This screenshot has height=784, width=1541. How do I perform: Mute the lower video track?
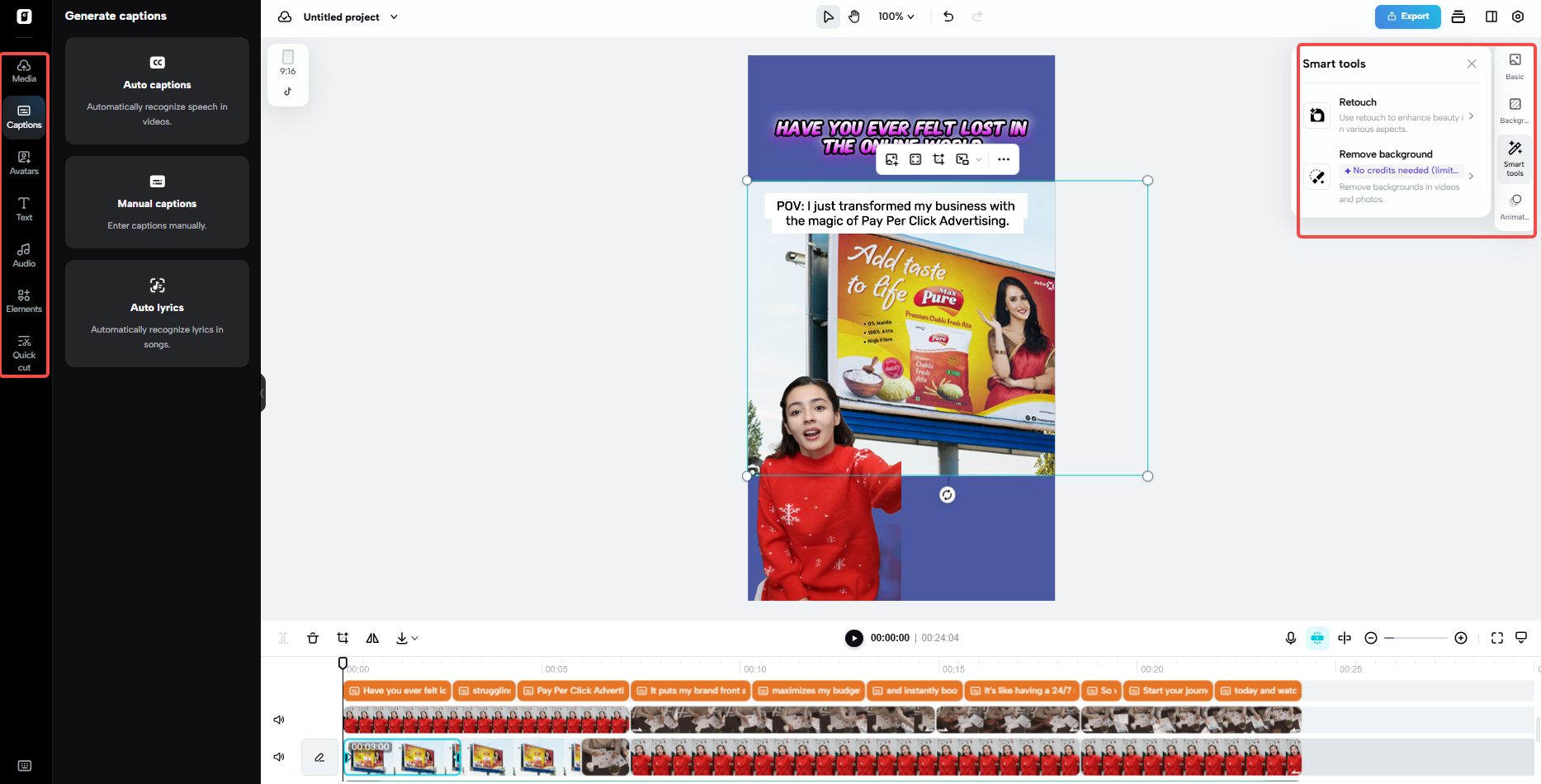click(x=279, y=757)
